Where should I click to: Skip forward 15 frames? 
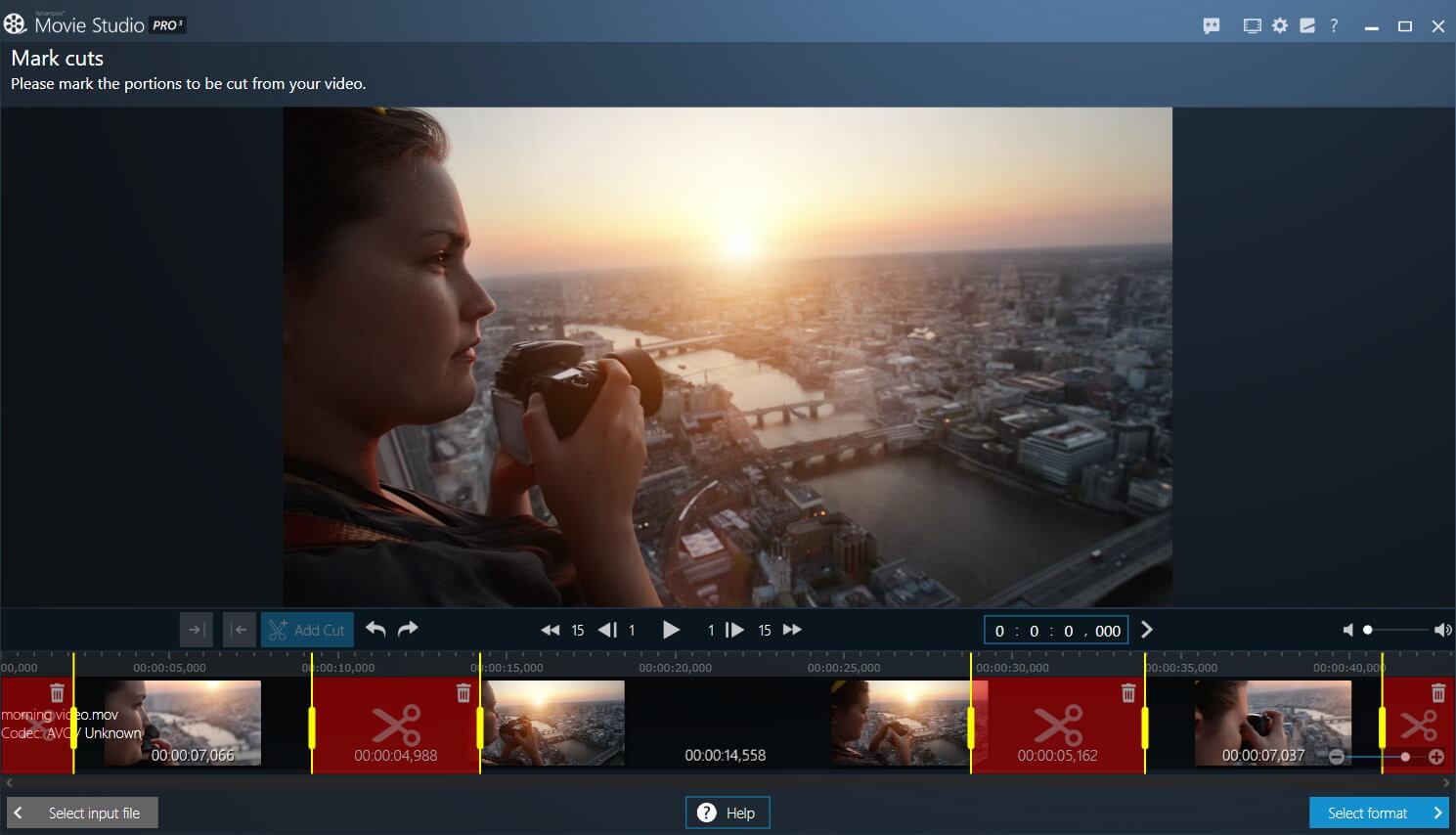click(x=792, y=630)
